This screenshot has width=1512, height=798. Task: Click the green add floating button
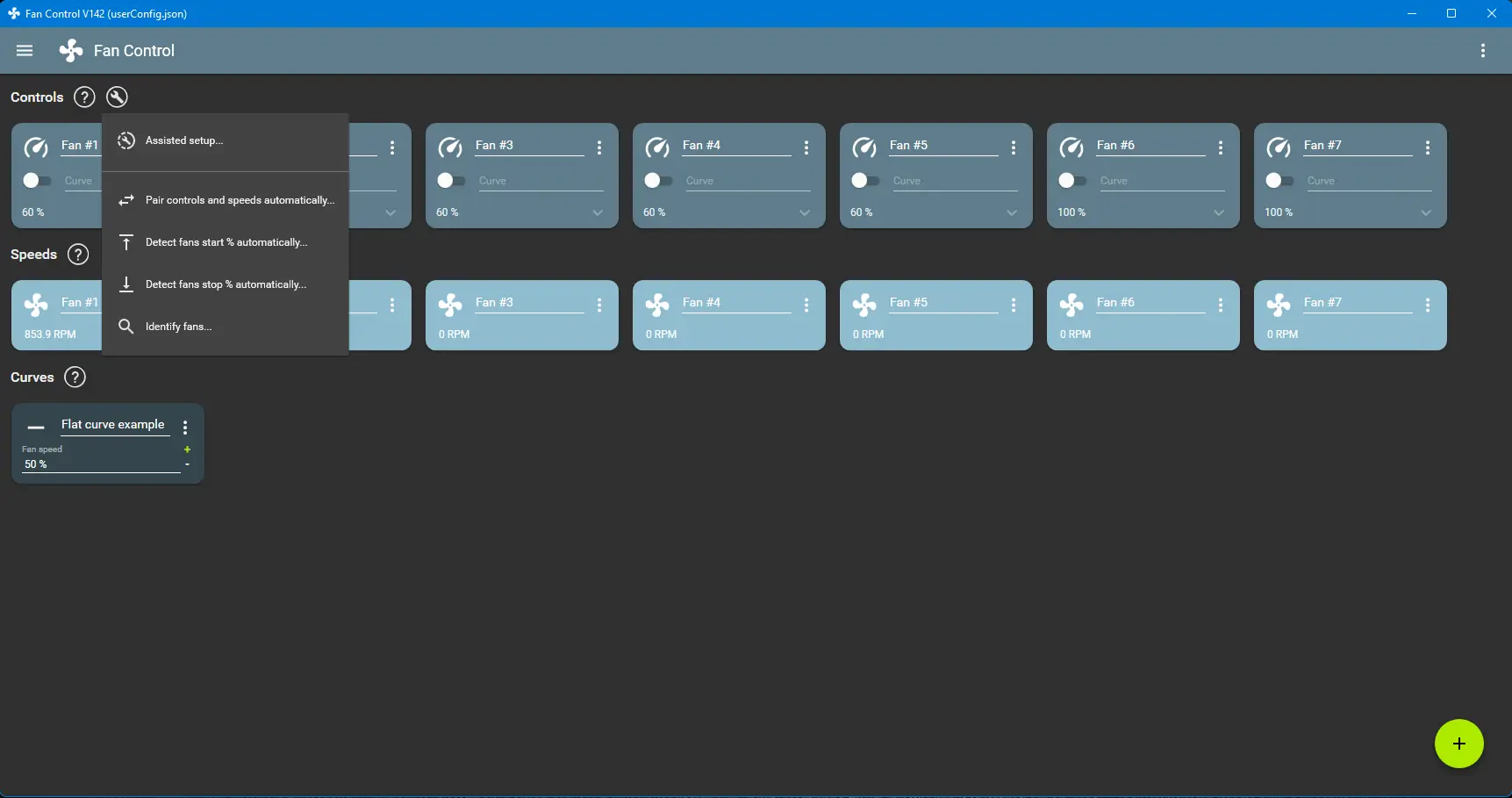click(1458, 744)
